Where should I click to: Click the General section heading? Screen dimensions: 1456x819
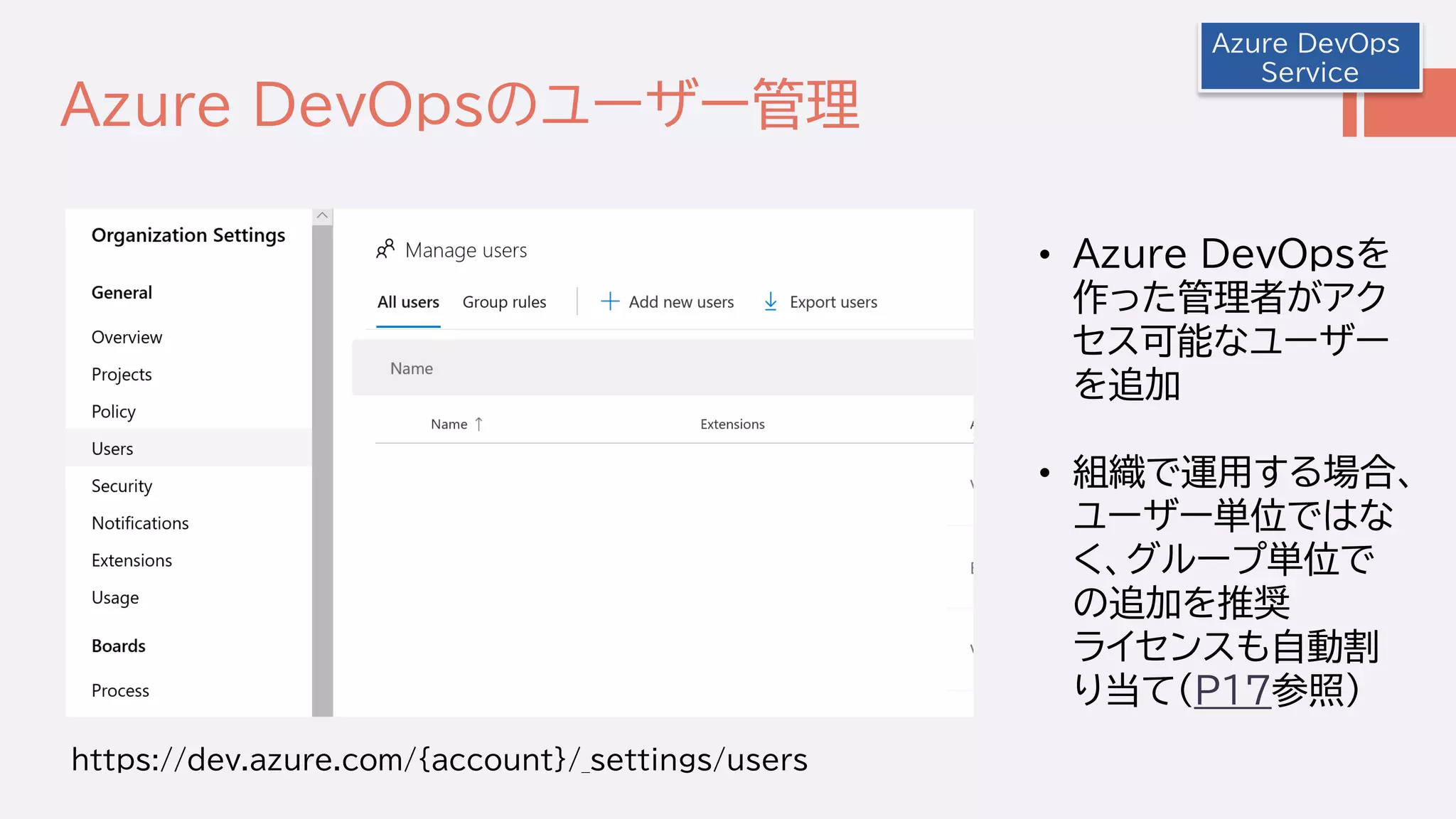click(x=122, y=293)
